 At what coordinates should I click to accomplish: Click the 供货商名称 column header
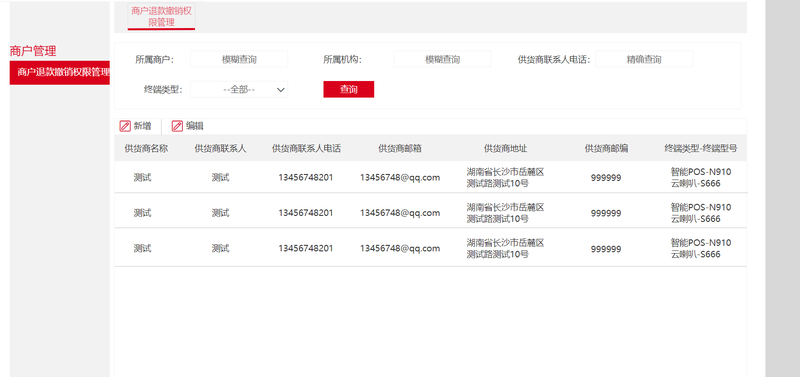pyautogui.click(x=146, y=148)
